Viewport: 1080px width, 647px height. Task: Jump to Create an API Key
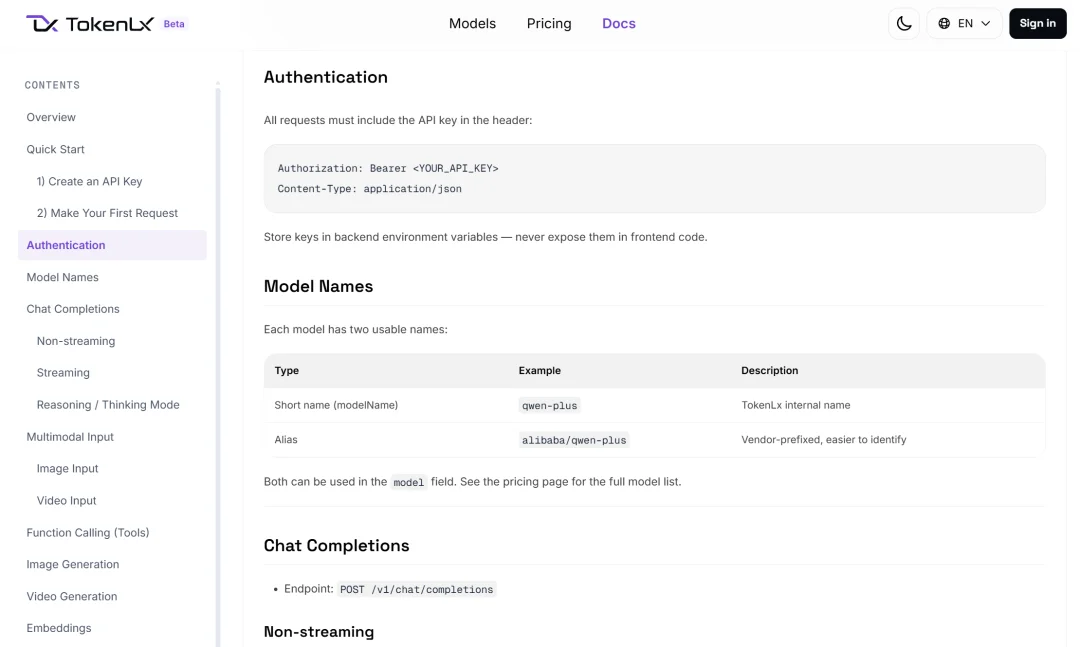click(90, 181)
